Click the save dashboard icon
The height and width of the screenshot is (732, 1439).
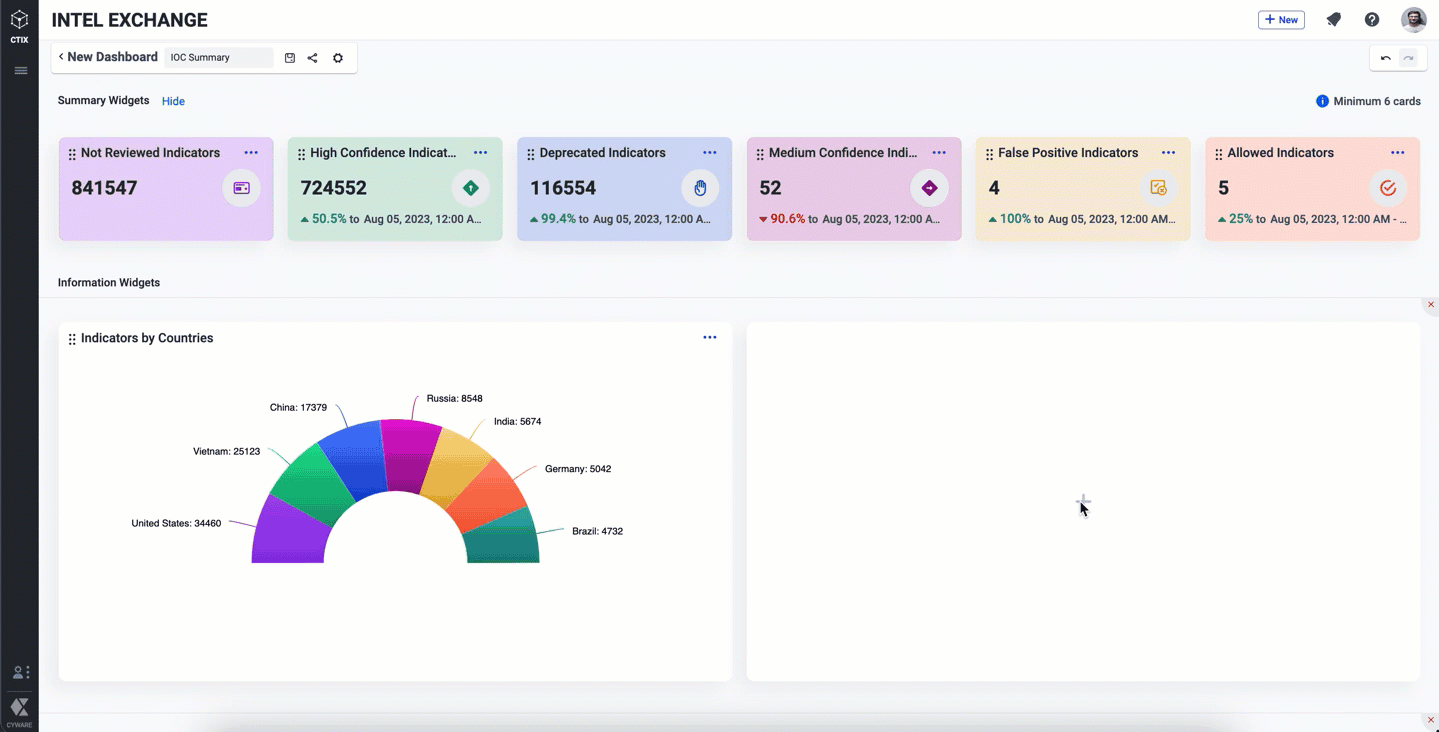point(290,58)
